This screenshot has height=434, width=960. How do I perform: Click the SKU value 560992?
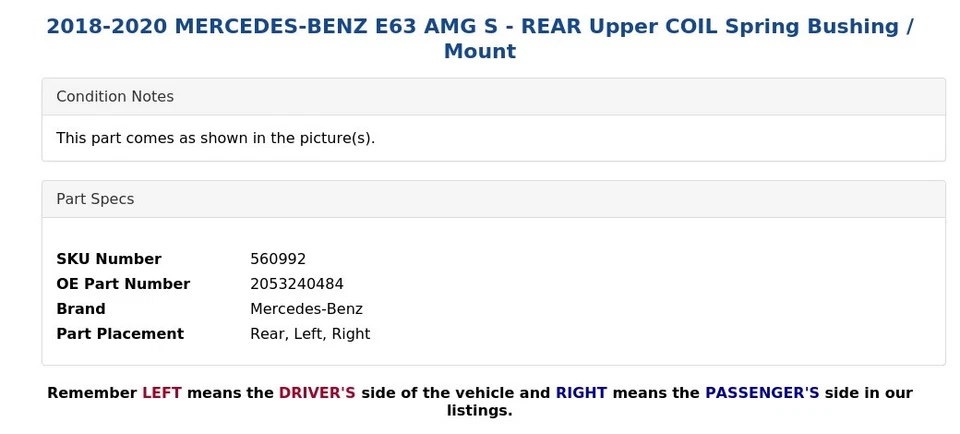pos(278,259)
